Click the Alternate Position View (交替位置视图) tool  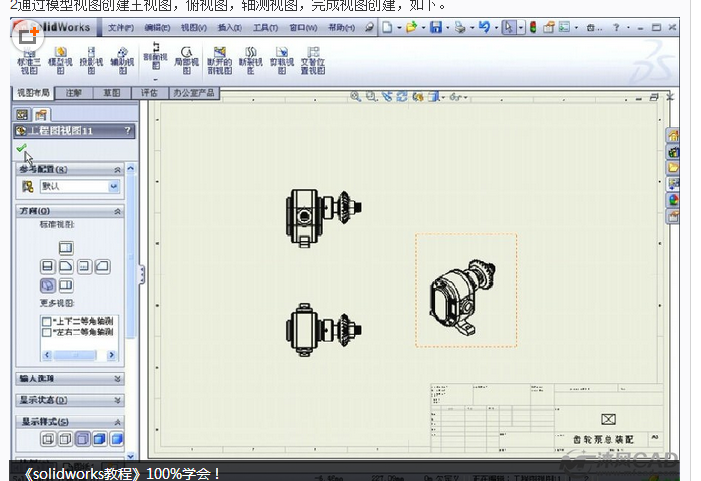tap(313, 60)
